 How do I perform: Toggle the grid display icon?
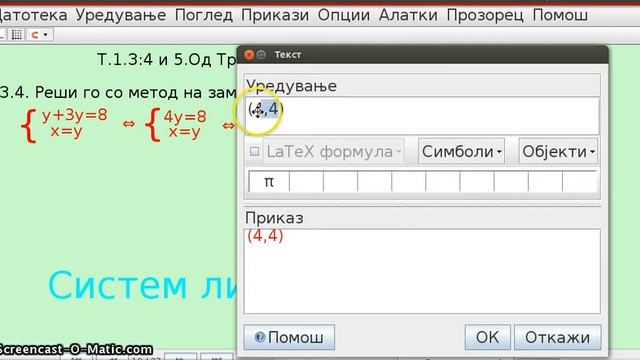point(17,35)
